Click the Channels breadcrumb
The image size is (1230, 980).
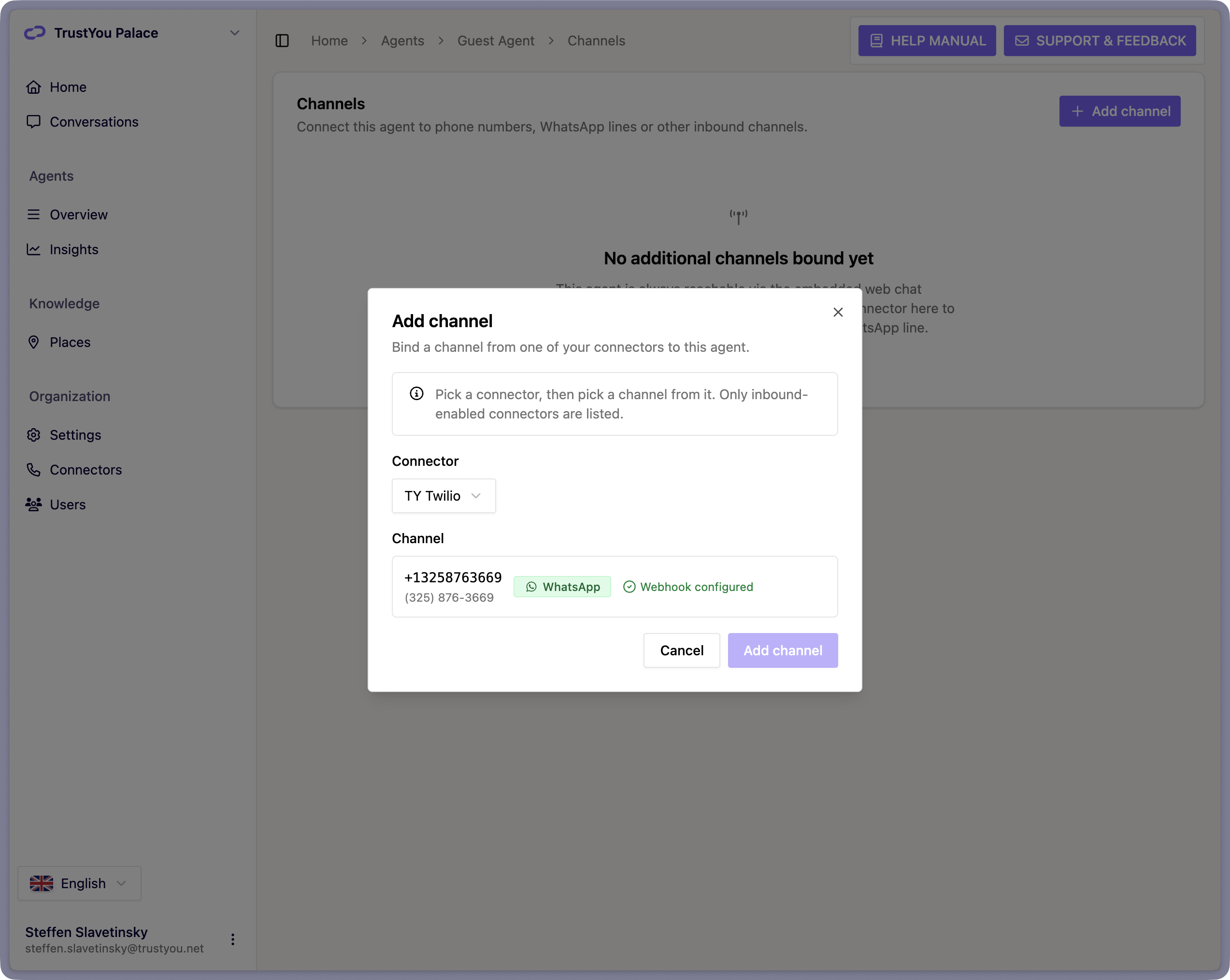point(596,41)
